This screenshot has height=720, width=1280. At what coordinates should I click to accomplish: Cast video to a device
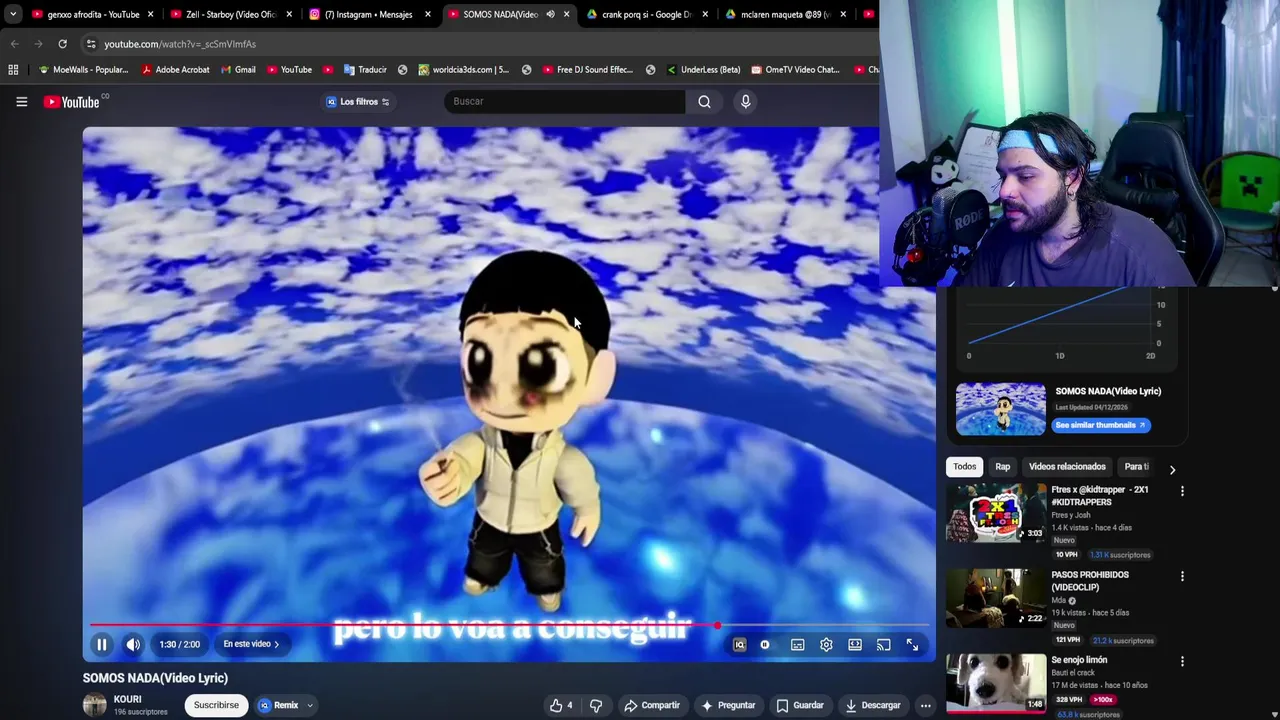883,645
